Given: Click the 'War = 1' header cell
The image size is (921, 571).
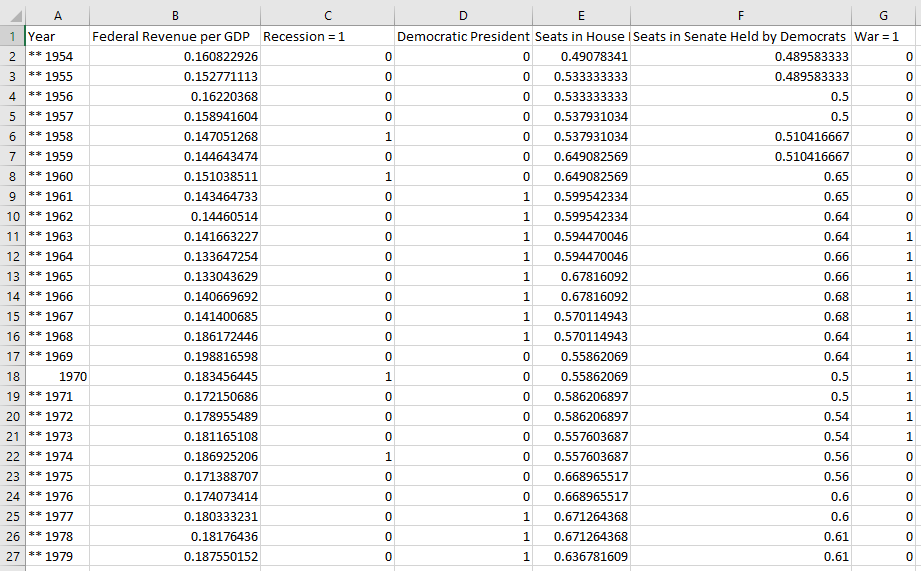Looking at the screenshot, I should 883,36.
